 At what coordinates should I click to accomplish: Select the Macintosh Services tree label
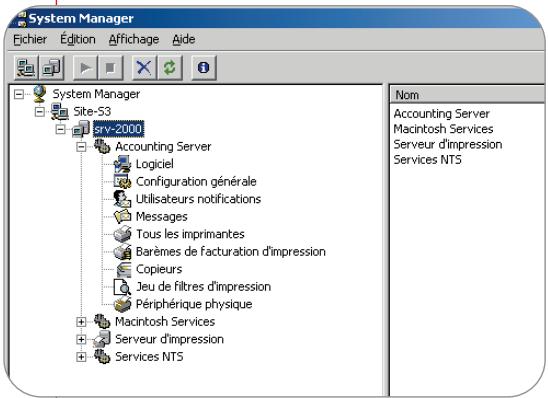coord(165,321)
